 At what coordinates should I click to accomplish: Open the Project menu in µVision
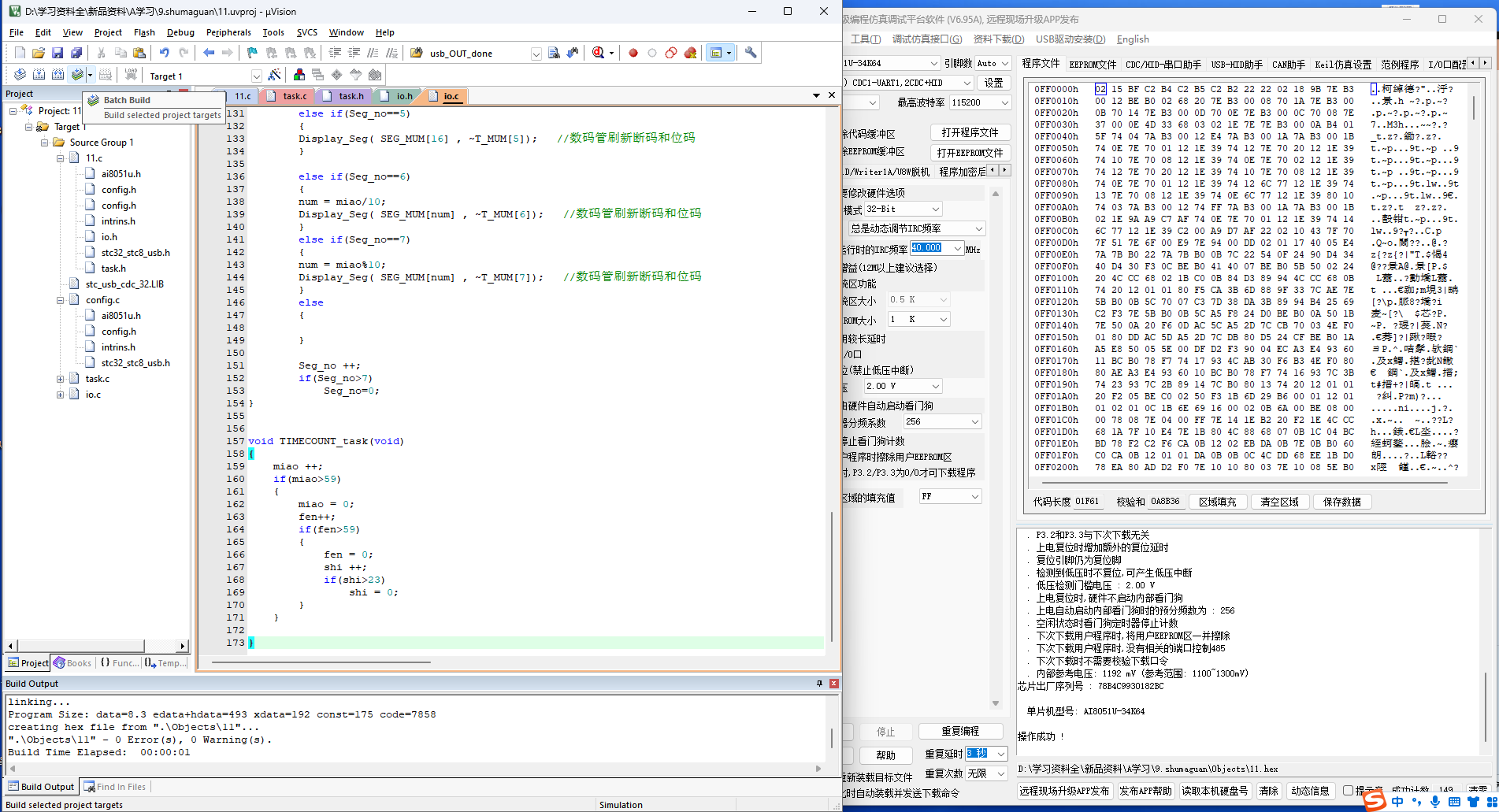tap(108, 32)
